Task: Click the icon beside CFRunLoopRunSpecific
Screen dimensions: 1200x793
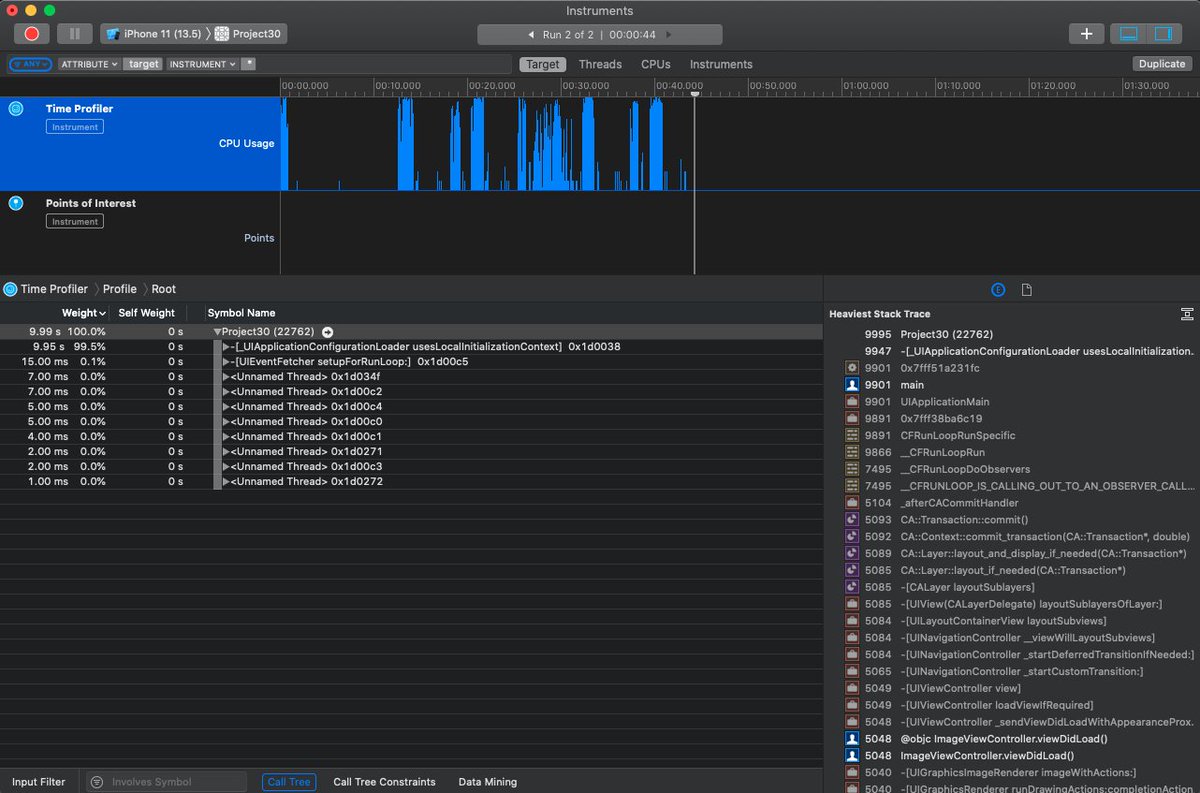Action: tap(853, 436)
